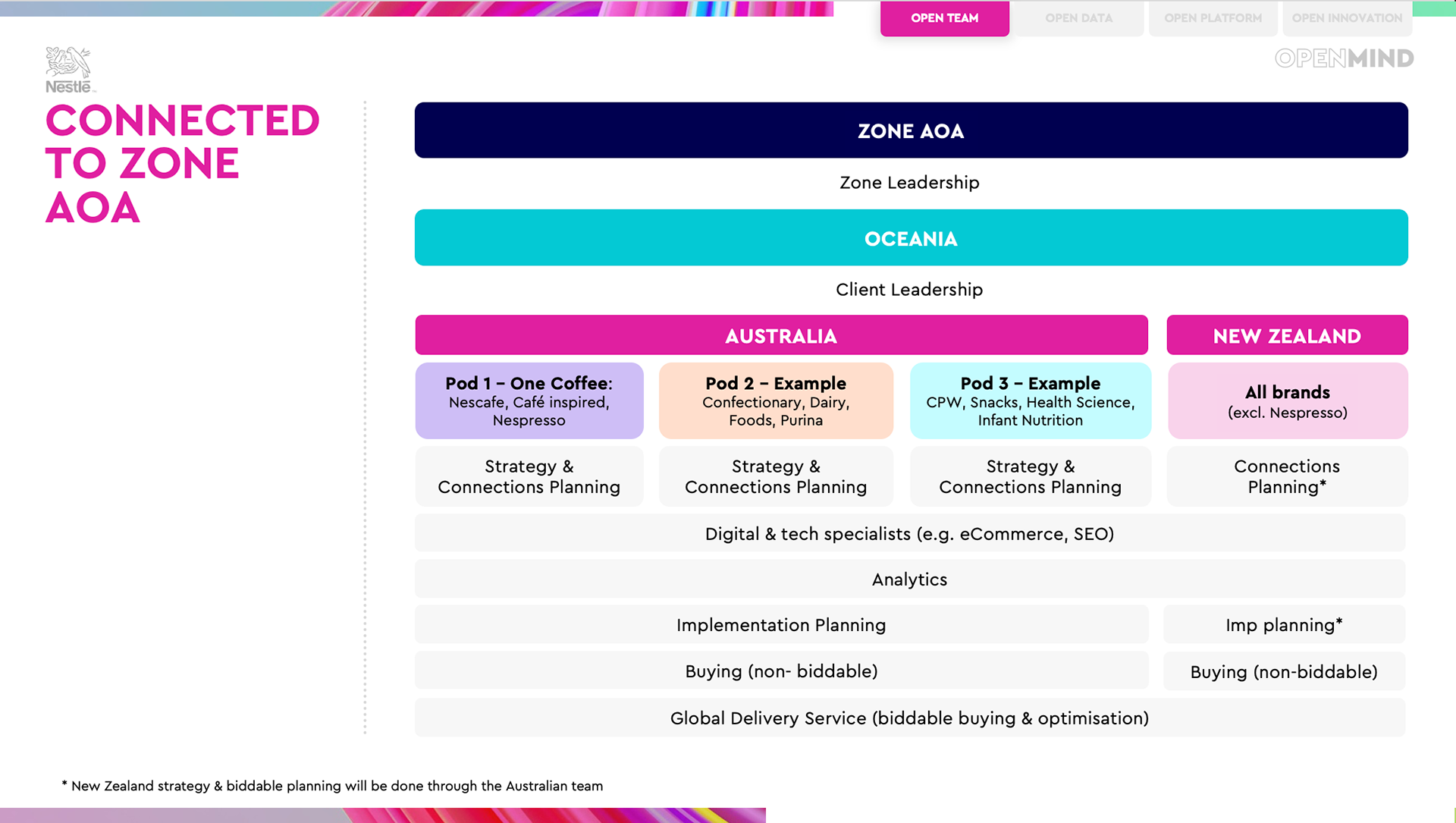This screenshot has width=1456, height=823.
Task: Click the CONNECTED TO ZONE AOA title
Action: [182, 163]
